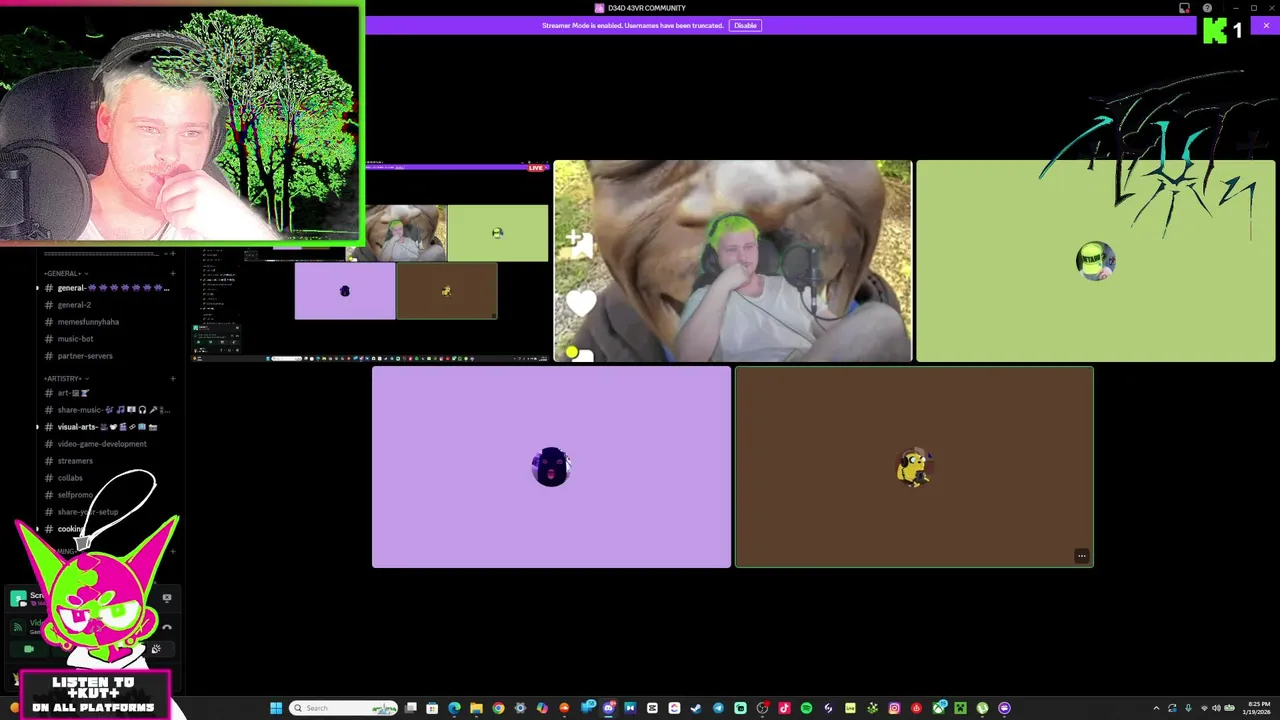Focus the LIVE screen share tile
The image size is (1280, 720).
(371, 261)
